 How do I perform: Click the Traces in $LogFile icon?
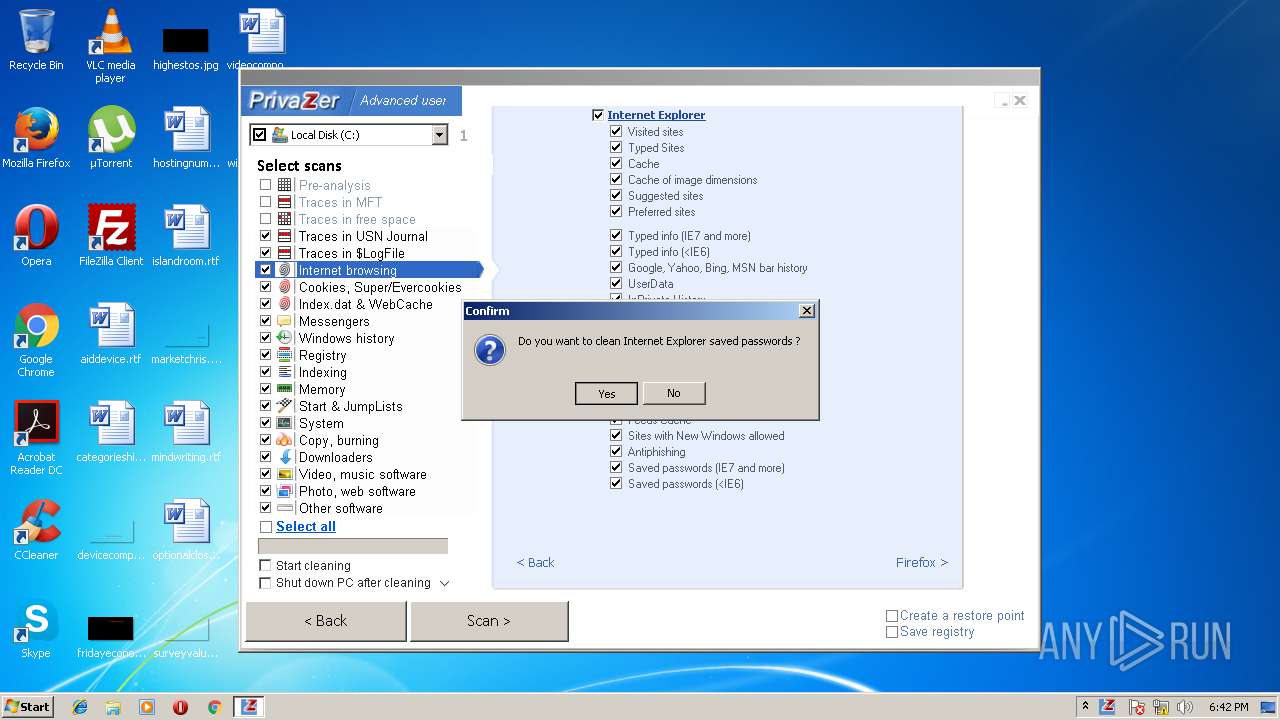284,253
